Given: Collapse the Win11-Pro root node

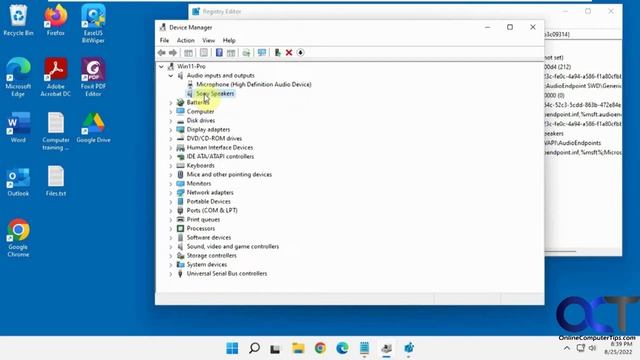Looking at the screenshot, I should (x=161, y=67).
